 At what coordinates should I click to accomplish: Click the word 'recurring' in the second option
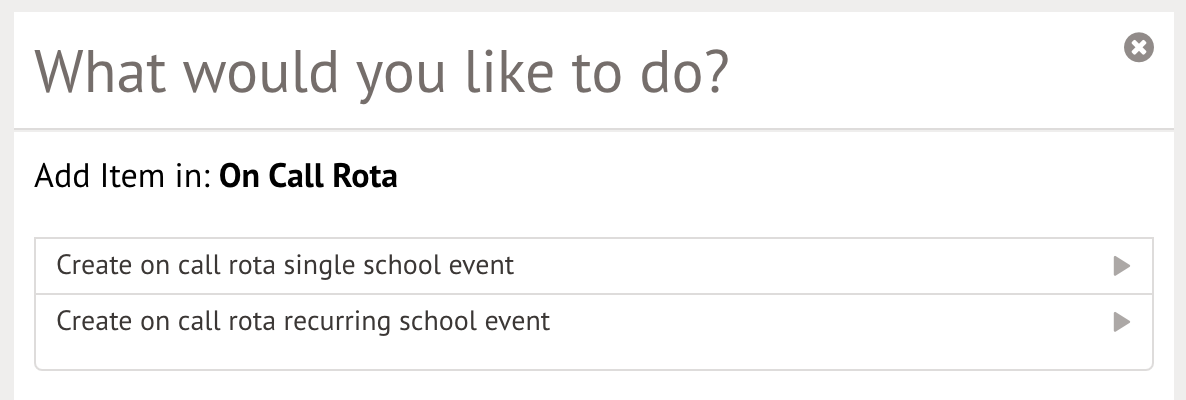pyautogui.click(x=339, y=322)
